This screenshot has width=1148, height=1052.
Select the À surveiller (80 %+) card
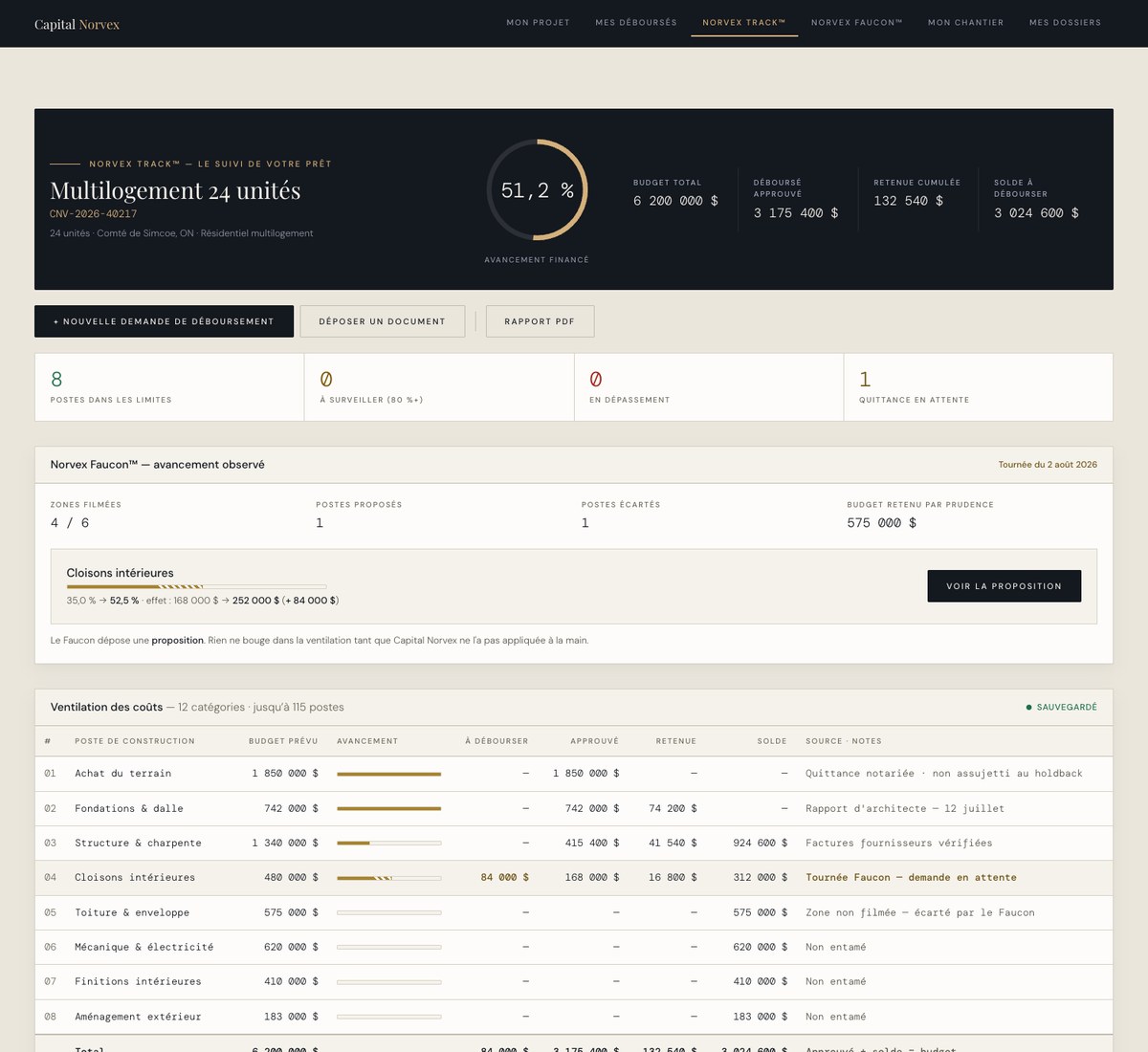coord(439,387)
